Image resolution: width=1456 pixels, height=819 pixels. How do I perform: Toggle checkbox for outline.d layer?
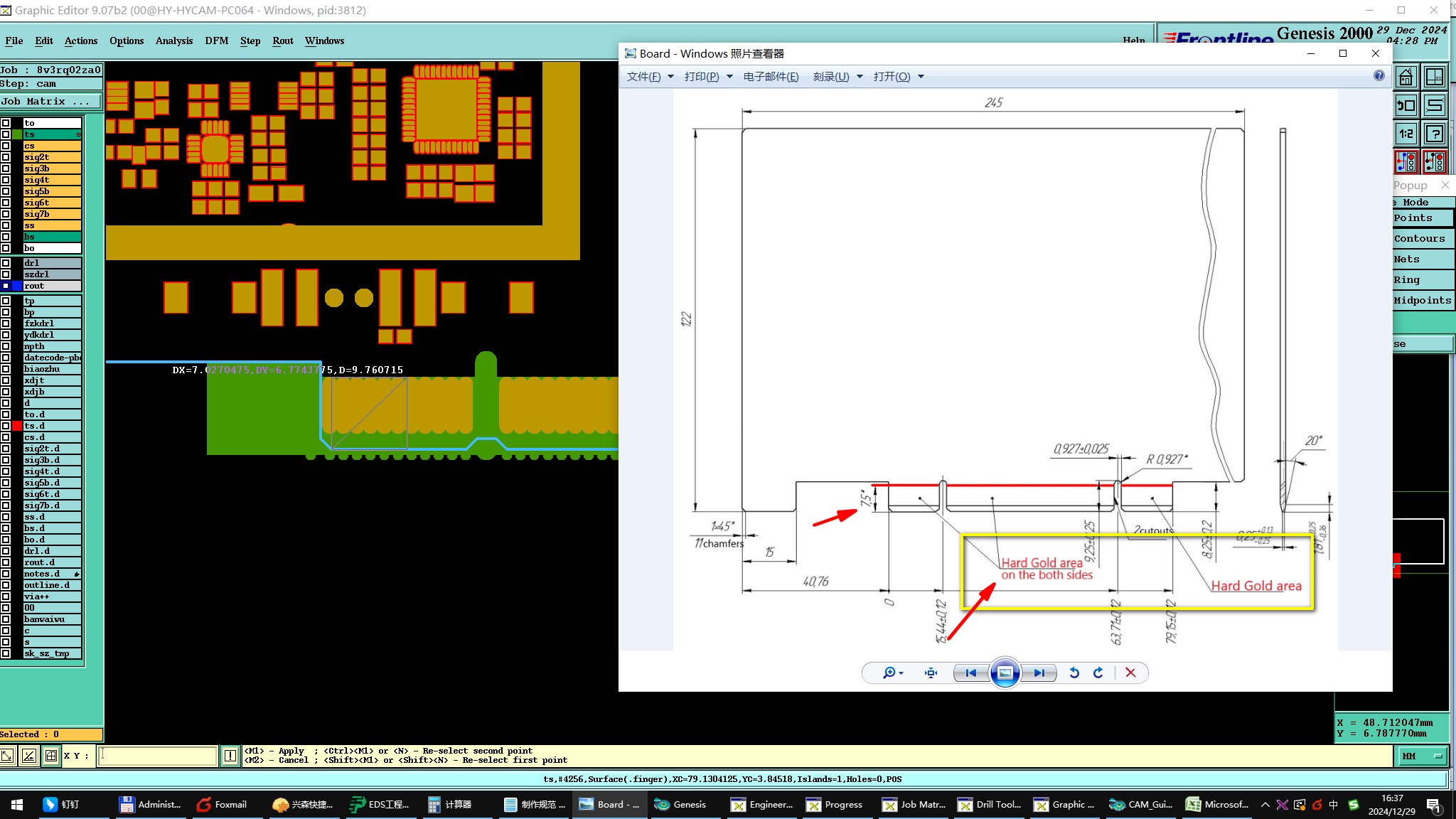[6, 585]
